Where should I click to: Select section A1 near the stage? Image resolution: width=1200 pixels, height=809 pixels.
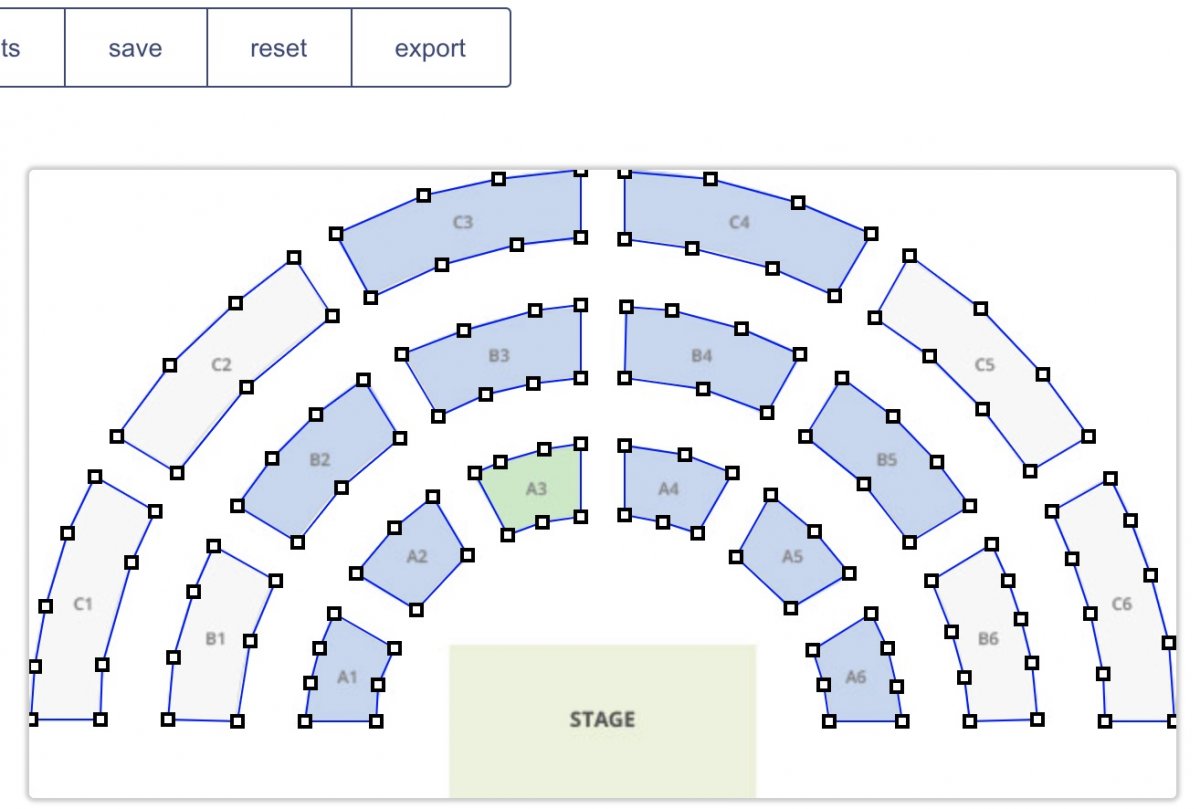click(348, 677)
